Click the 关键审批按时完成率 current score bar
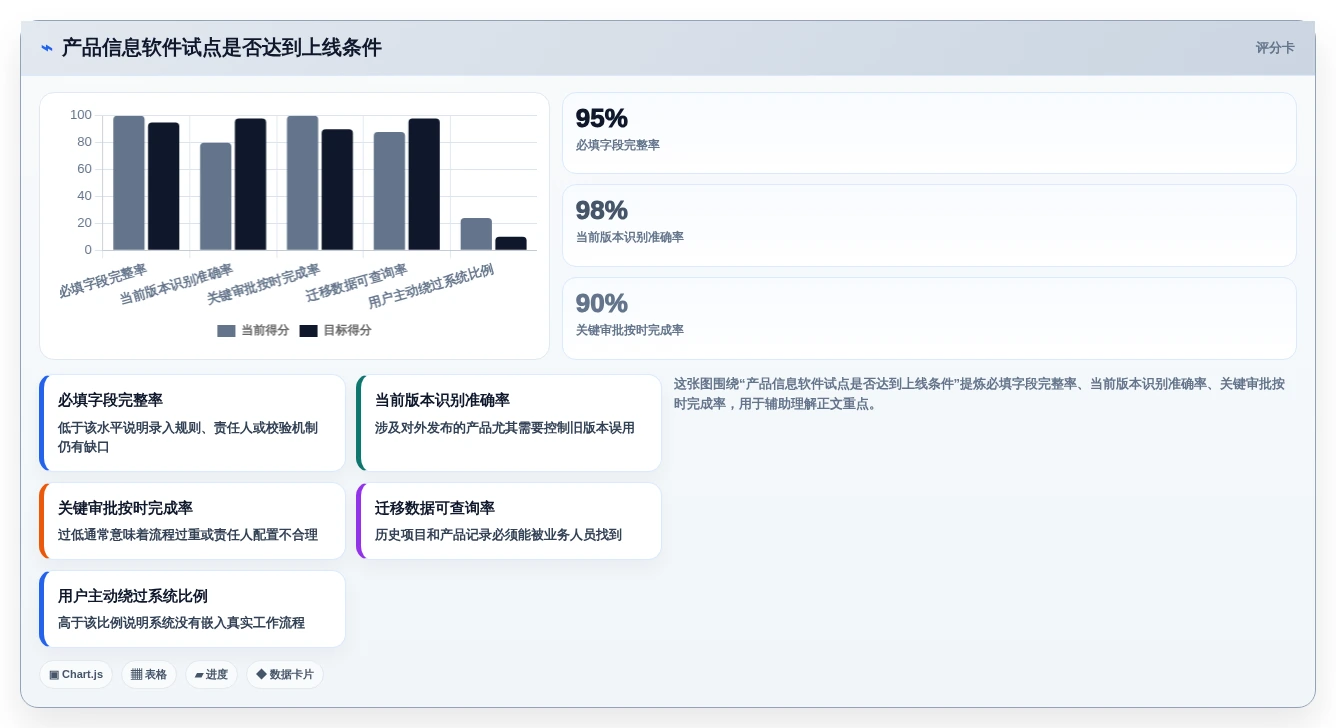The width and height of the screenshot is (1336, 728). pyautogui.click(x=303, y=183)
